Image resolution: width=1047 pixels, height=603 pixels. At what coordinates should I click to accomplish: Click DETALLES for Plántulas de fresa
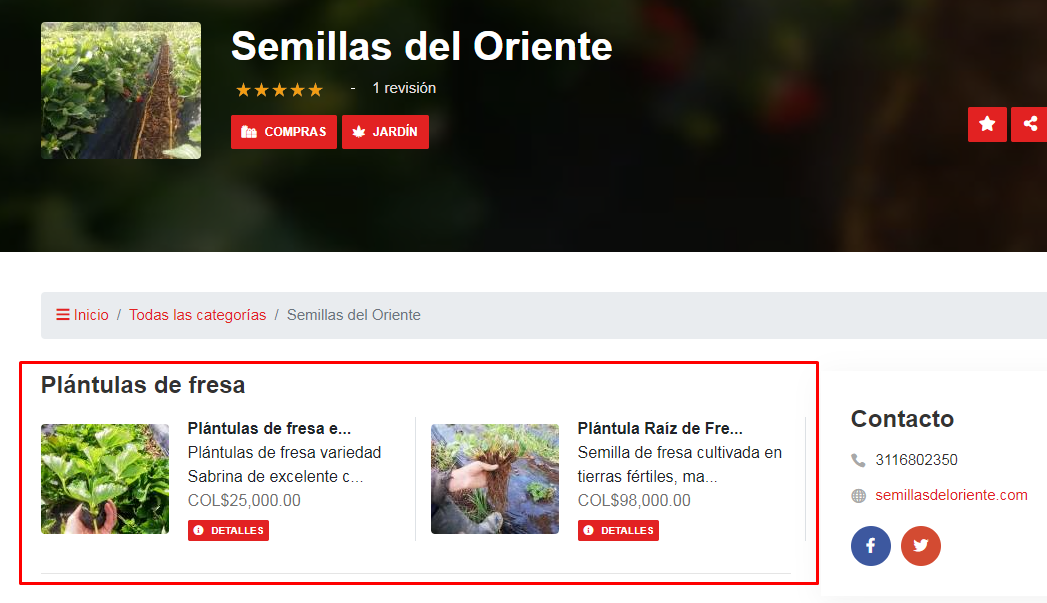228,530
